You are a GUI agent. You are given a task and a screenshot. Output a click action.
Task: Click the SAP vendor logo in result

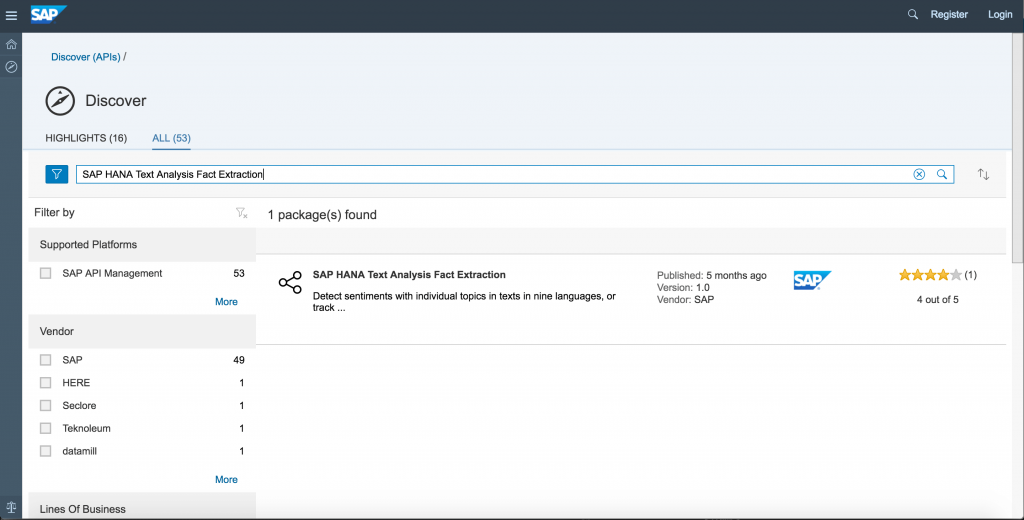pyautogui.click(x=812, y=280)
